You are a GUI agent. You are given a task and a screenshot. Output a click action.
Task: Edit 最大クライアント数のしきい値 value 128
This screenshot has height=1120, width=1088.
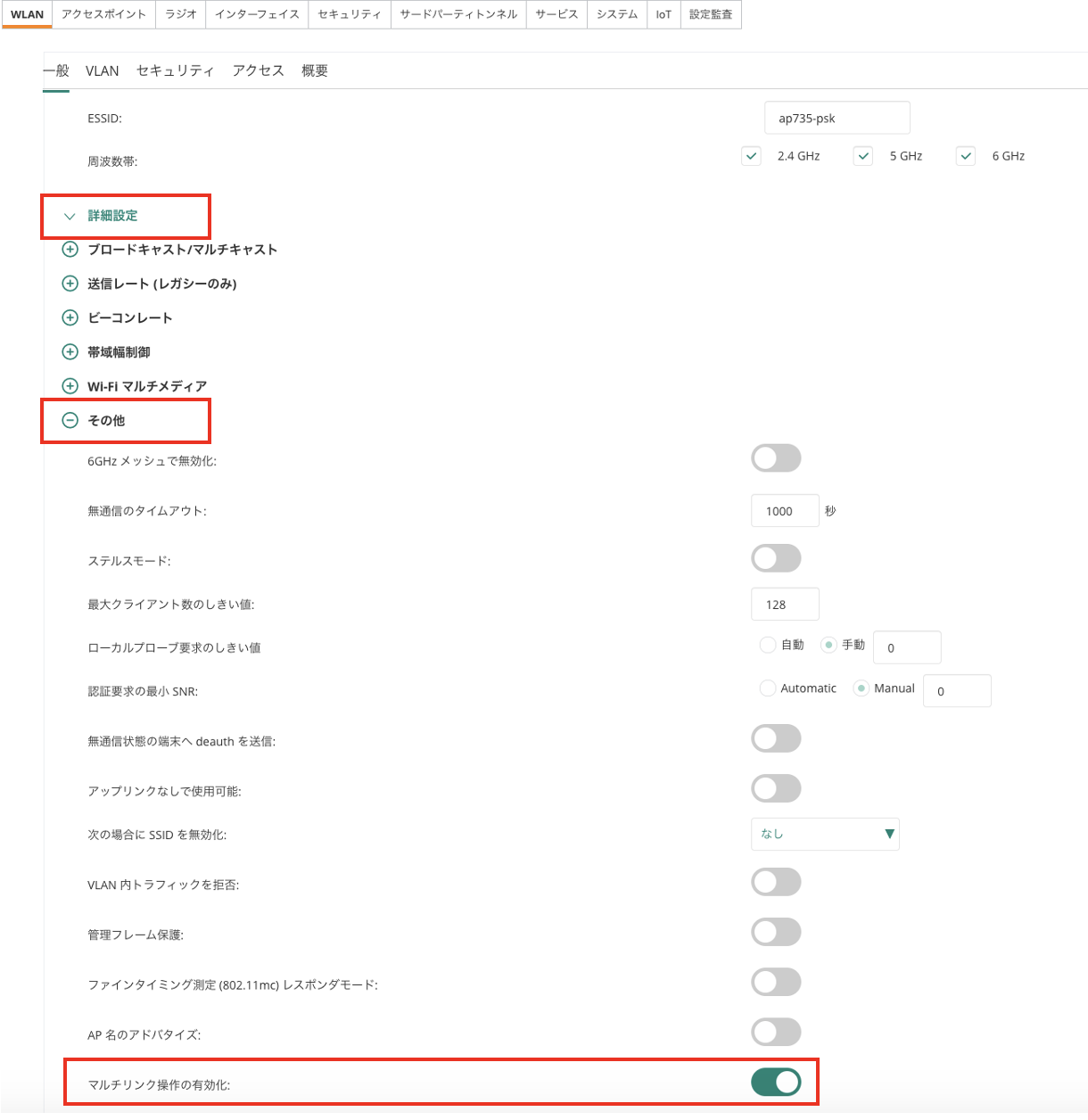[x=785, y=604]
